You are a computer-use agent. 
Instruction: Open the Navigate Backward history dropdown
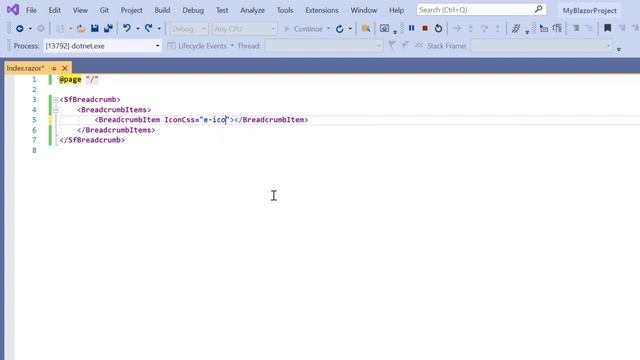[30, 29]
